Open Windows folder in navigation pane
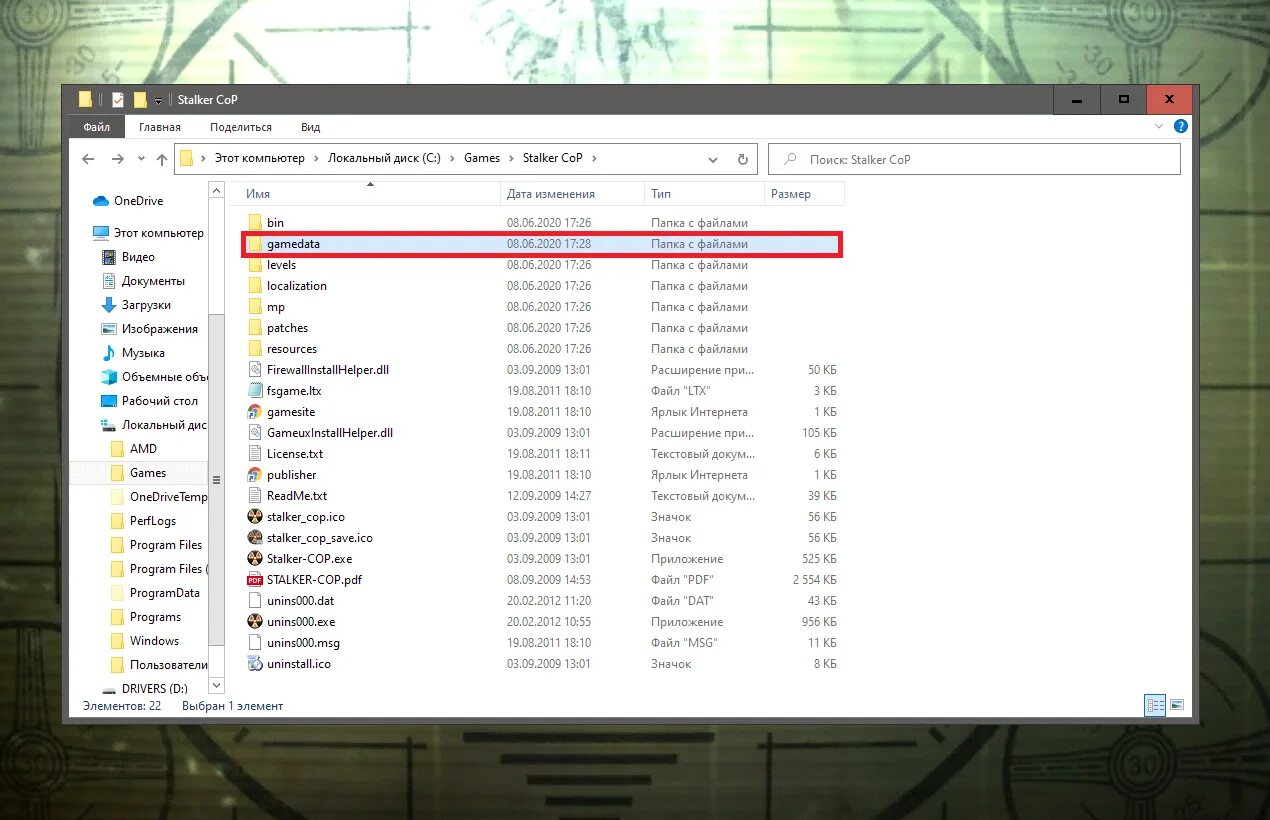 145,641
